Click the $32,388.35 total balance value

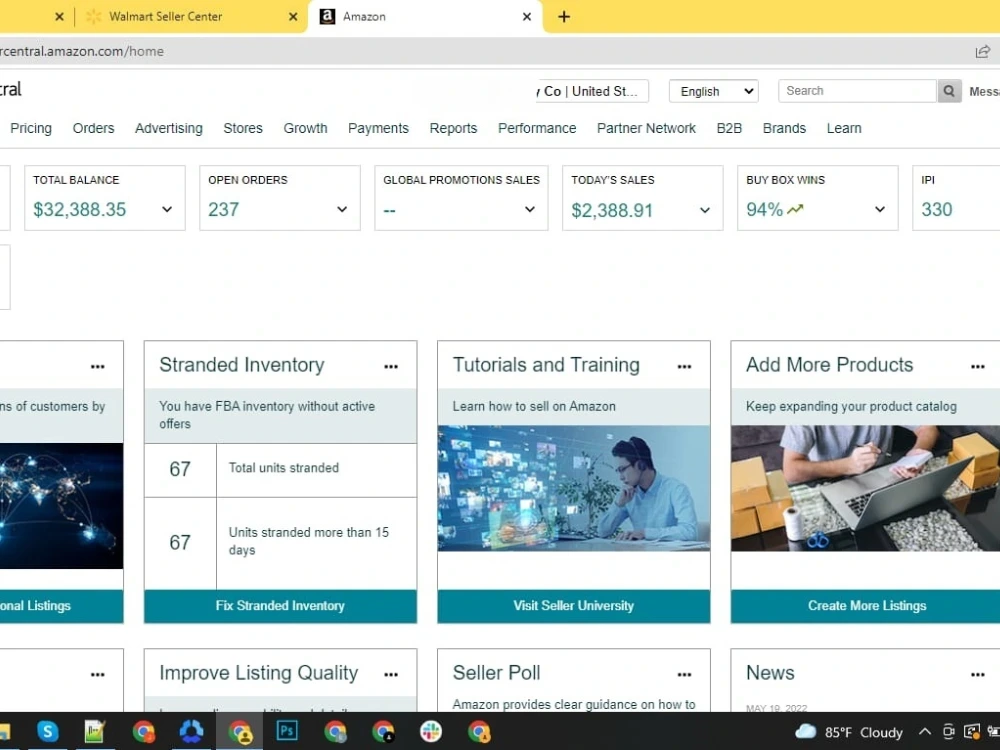coord(80,209)
